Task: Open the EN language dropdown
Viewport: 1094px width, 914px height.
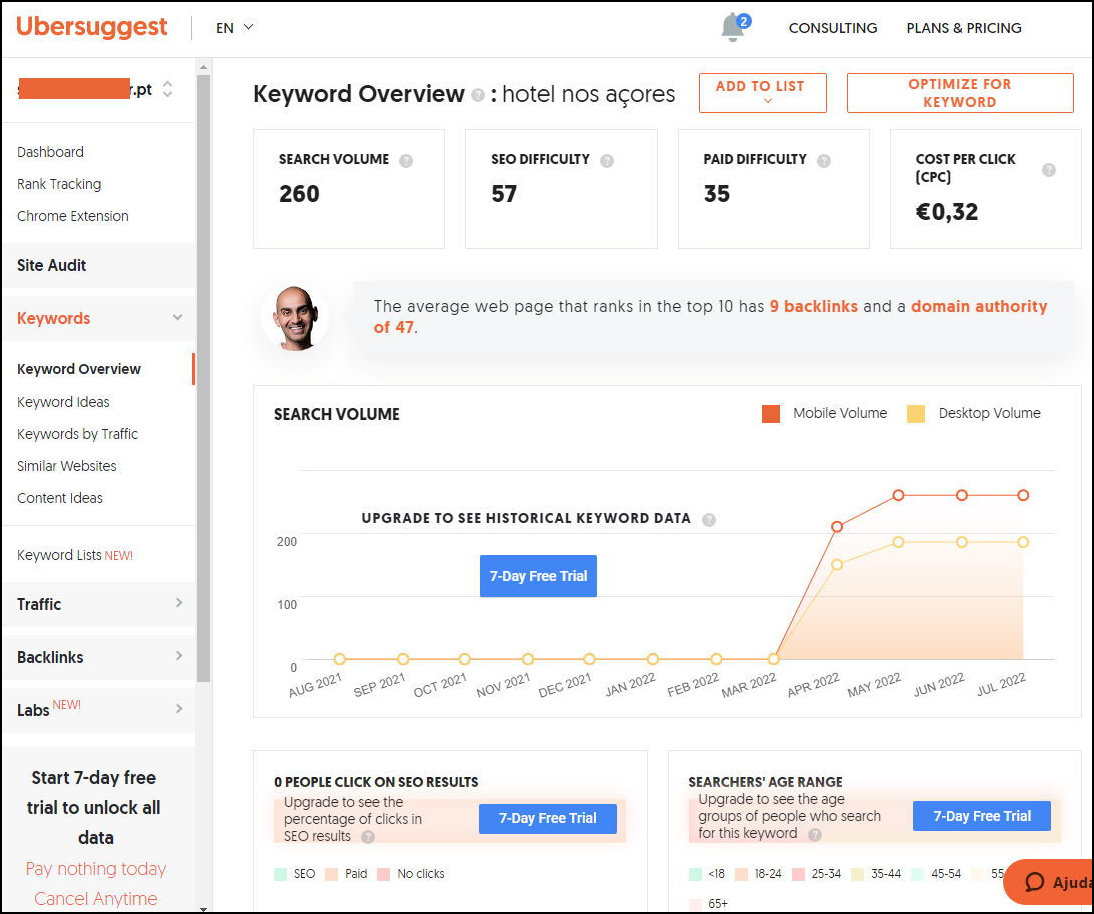Action: [x=234, y=28]
